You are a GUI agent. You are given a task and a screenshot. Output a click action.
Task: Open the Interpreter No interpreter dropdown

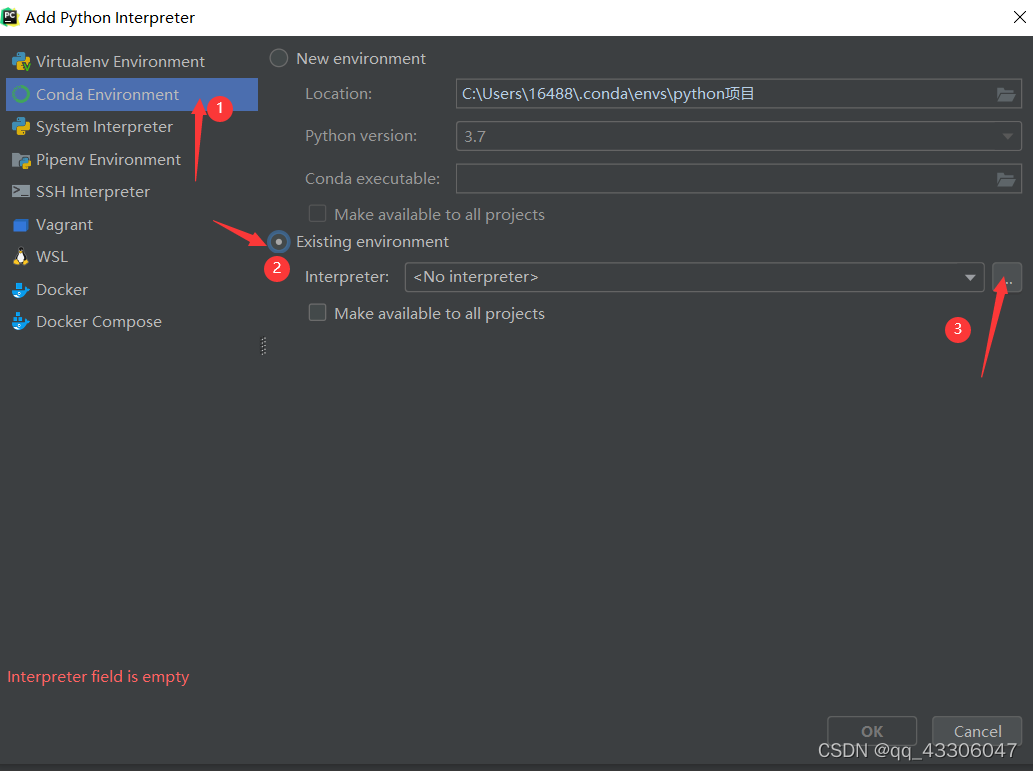click(694, 277)
